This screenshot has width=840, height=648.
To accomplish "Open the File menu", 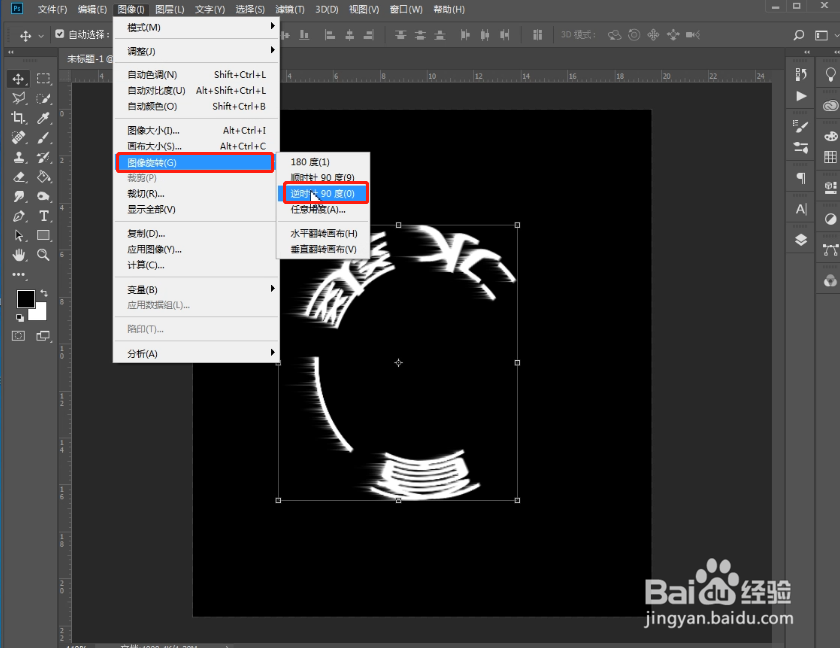I will coord(52,9).
